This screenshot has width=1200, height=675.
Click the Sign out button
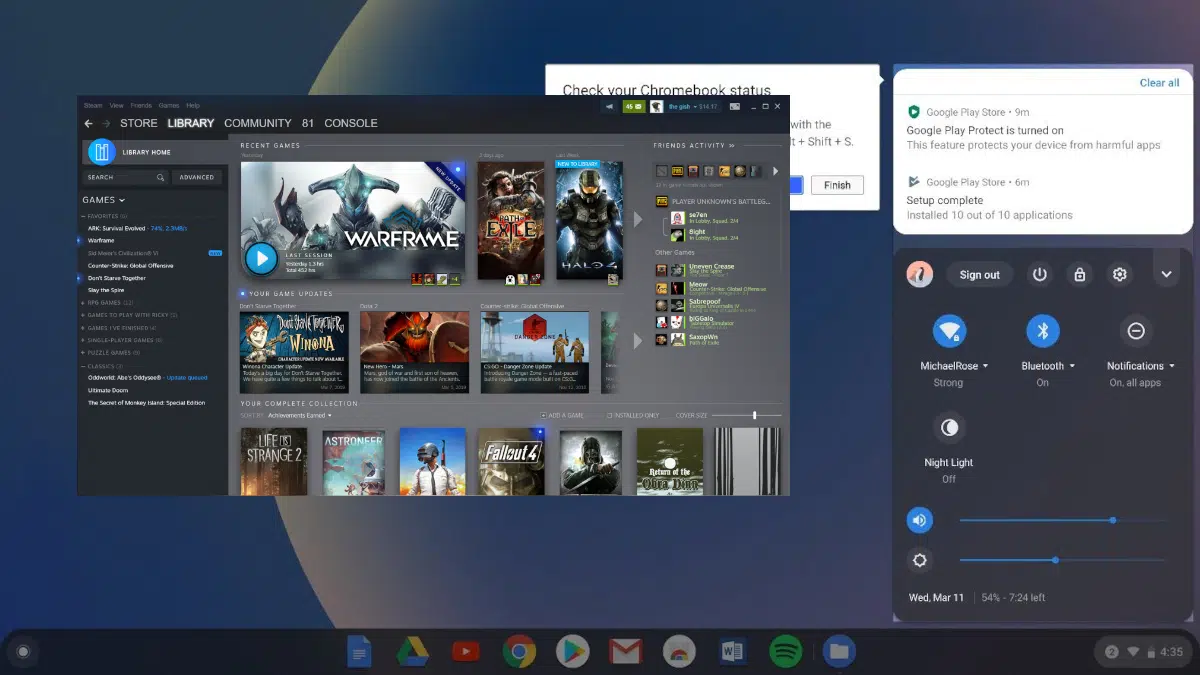(980, 274)
